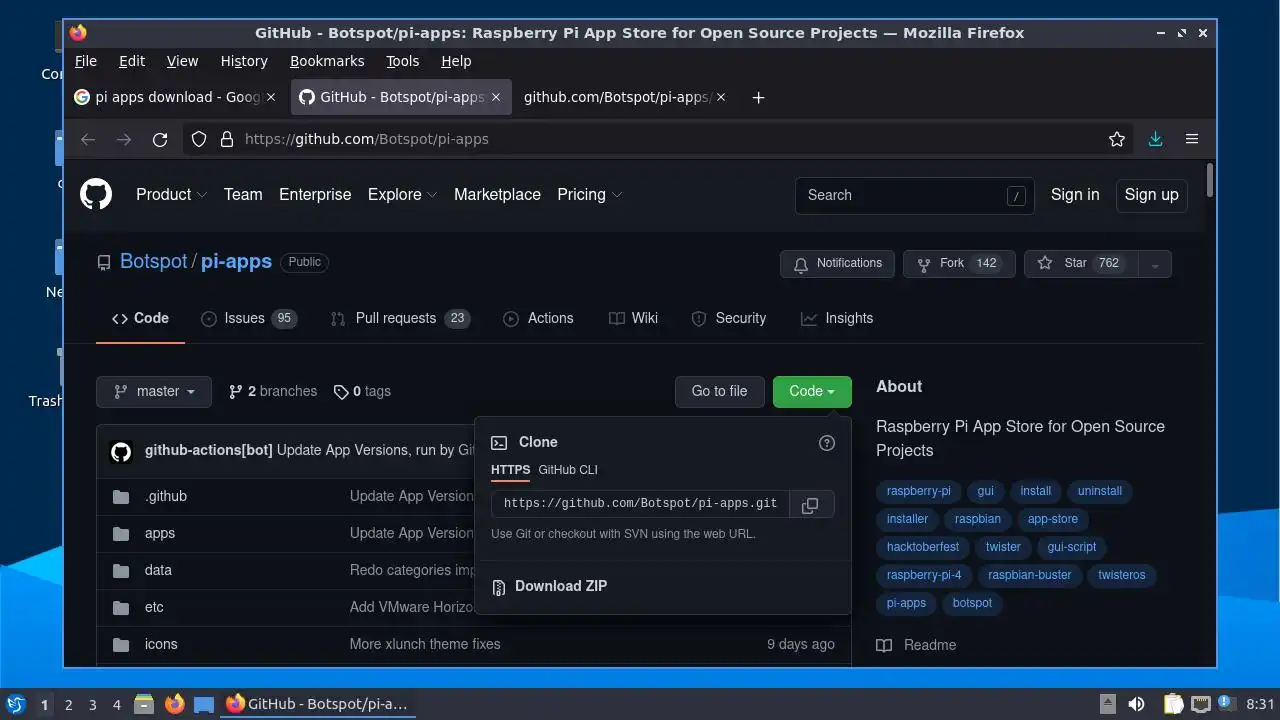Click the forward navigation arrow

coord(124,139)
